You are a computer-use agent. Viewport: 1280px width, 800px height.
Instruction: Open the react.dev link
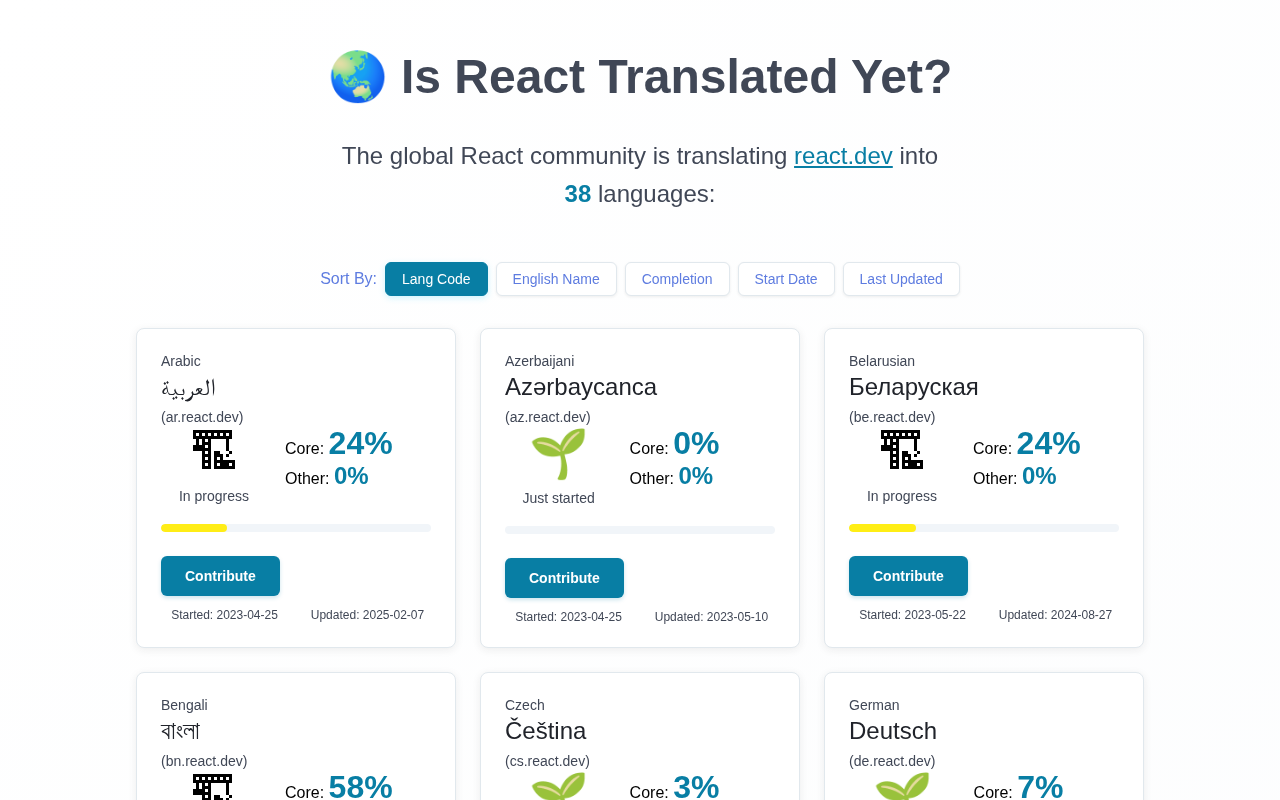[843, 156]
